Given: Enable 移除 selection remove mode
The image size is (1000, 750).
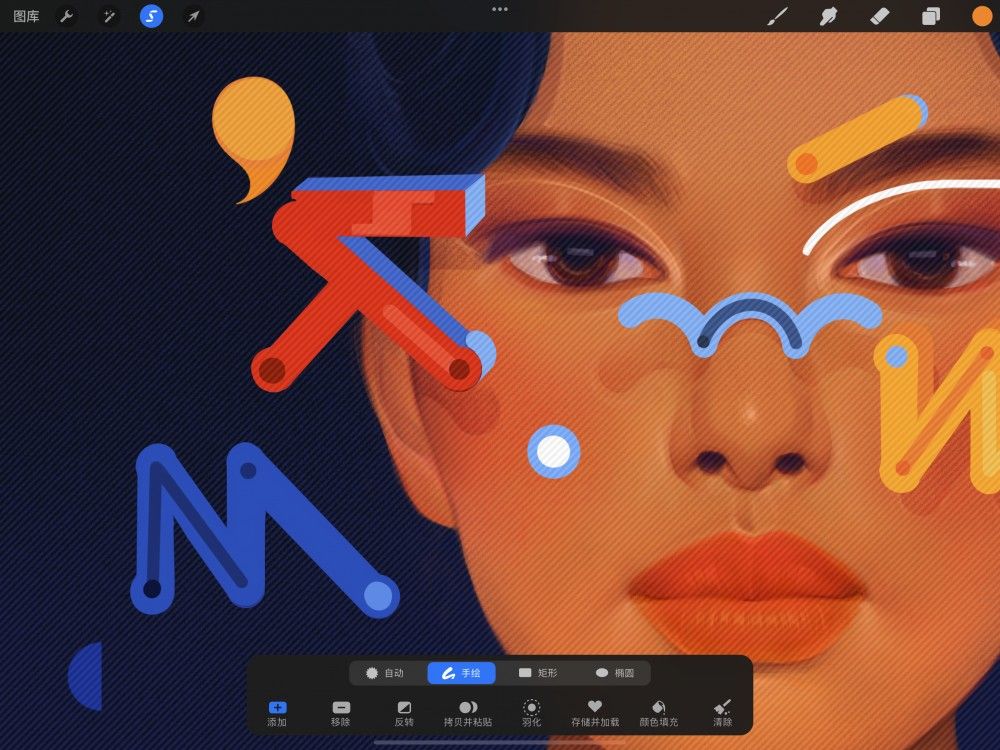Looking at the screenshot, I should (x=341, y=708).
